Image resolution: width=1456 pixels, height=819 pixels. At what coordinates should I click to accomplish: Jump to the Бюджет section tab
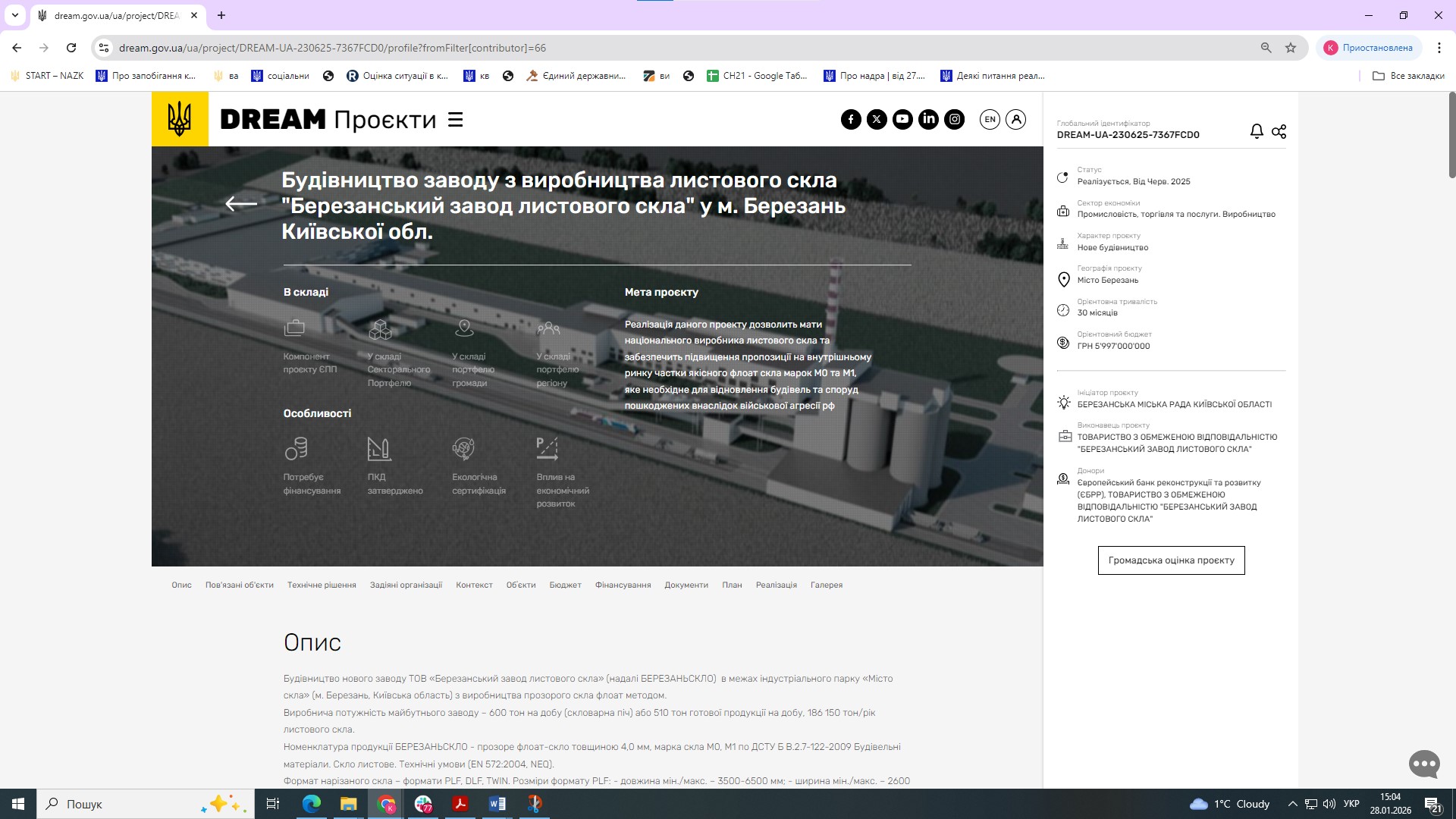click(565, 585)
